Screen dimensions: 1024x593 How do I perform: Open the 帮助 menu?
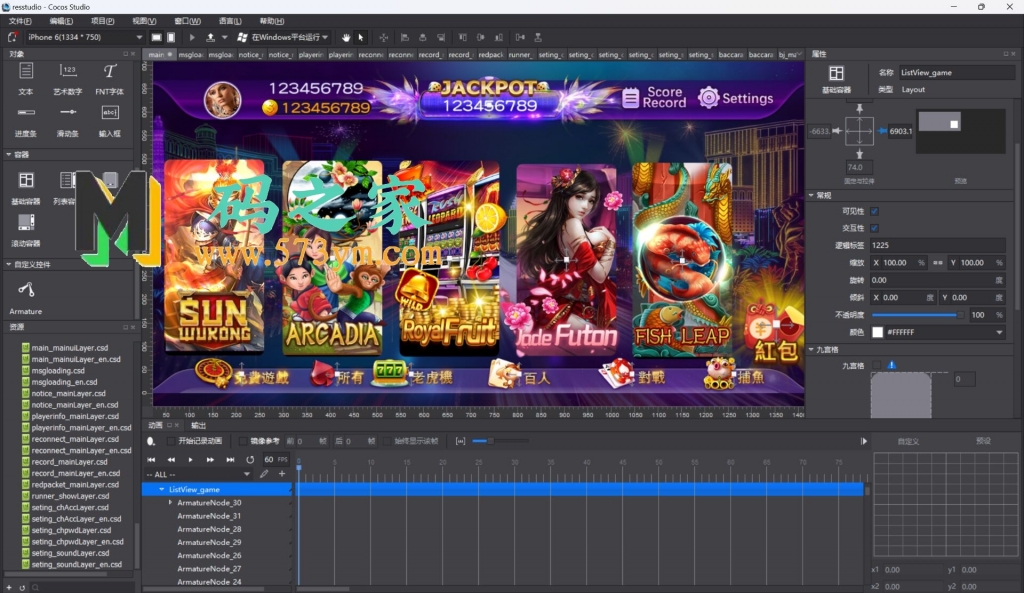tap(272, 21)
